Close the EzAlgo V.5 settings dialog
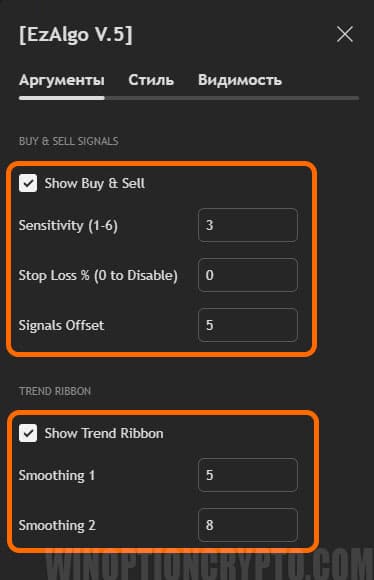Image resolution: width=374 pixels, height=580 pixels. pyautogui.click(x=345, y=34)
